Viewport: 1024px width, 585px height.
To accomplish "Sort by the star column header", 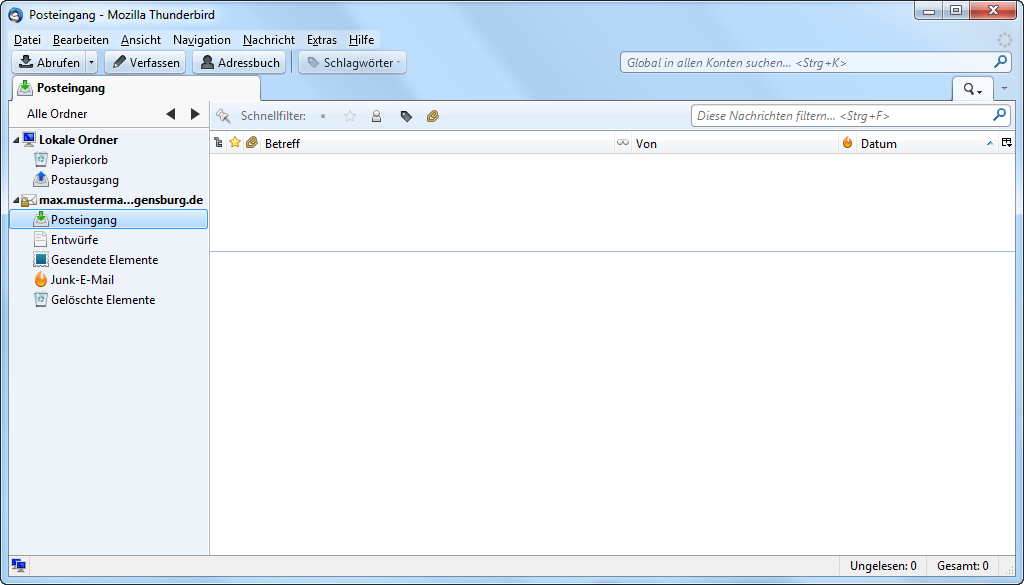I will (x=235, y=143).
